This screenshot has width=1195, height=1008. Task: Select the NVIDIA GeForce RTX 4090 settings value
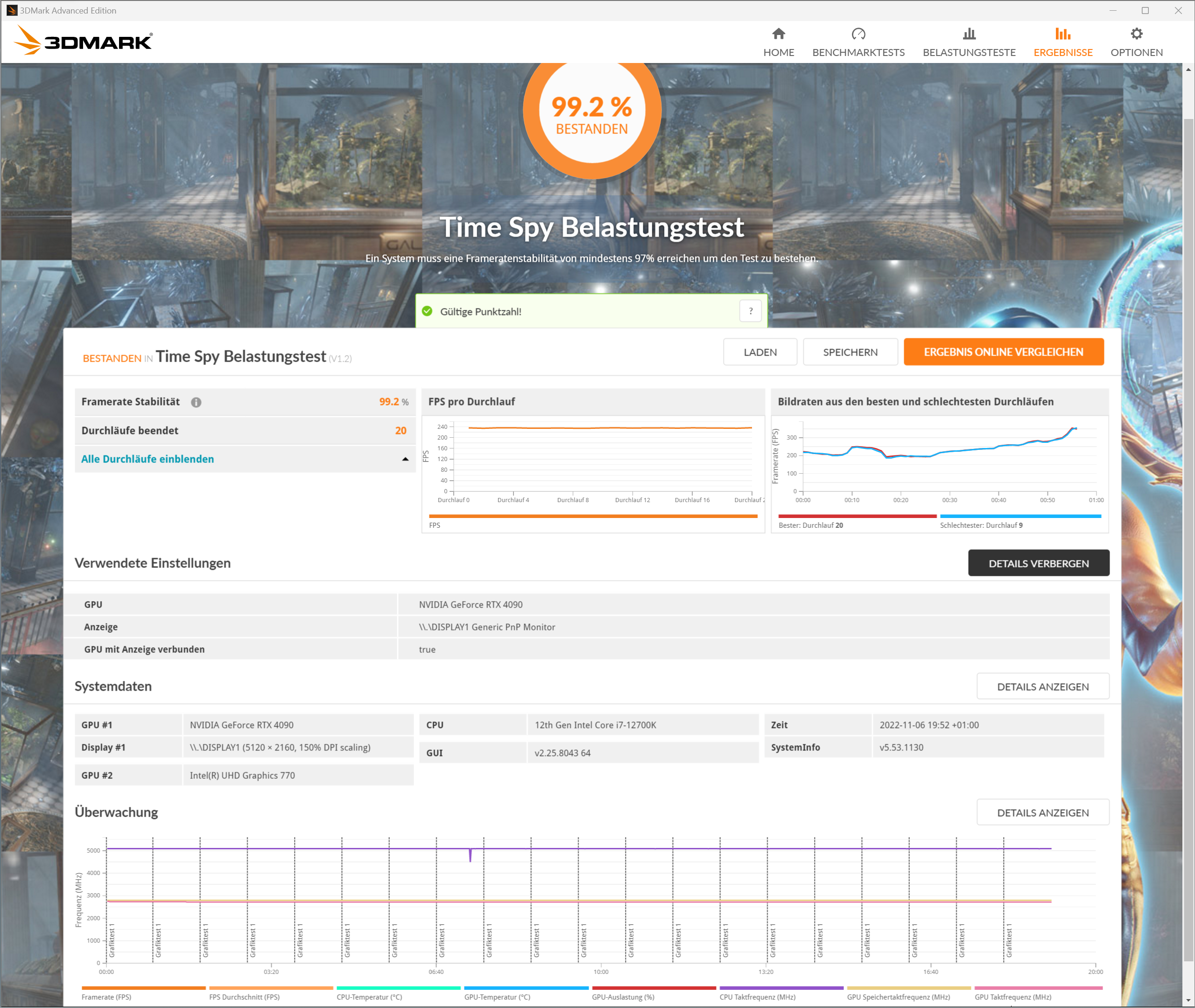(471, 605)
